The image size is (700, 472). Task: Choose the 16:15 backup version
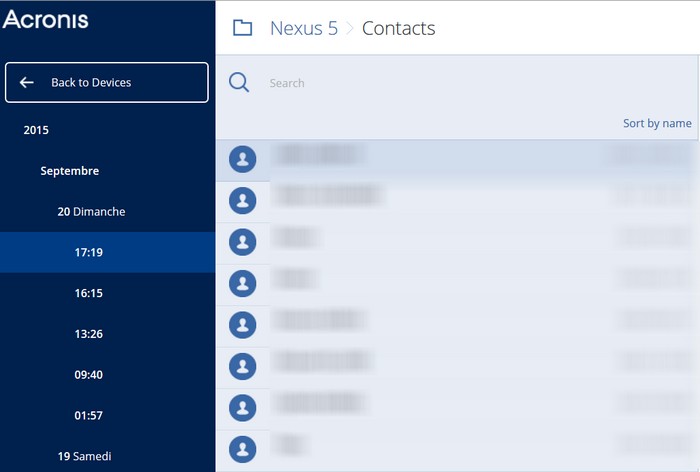click(x=89, y=293)
